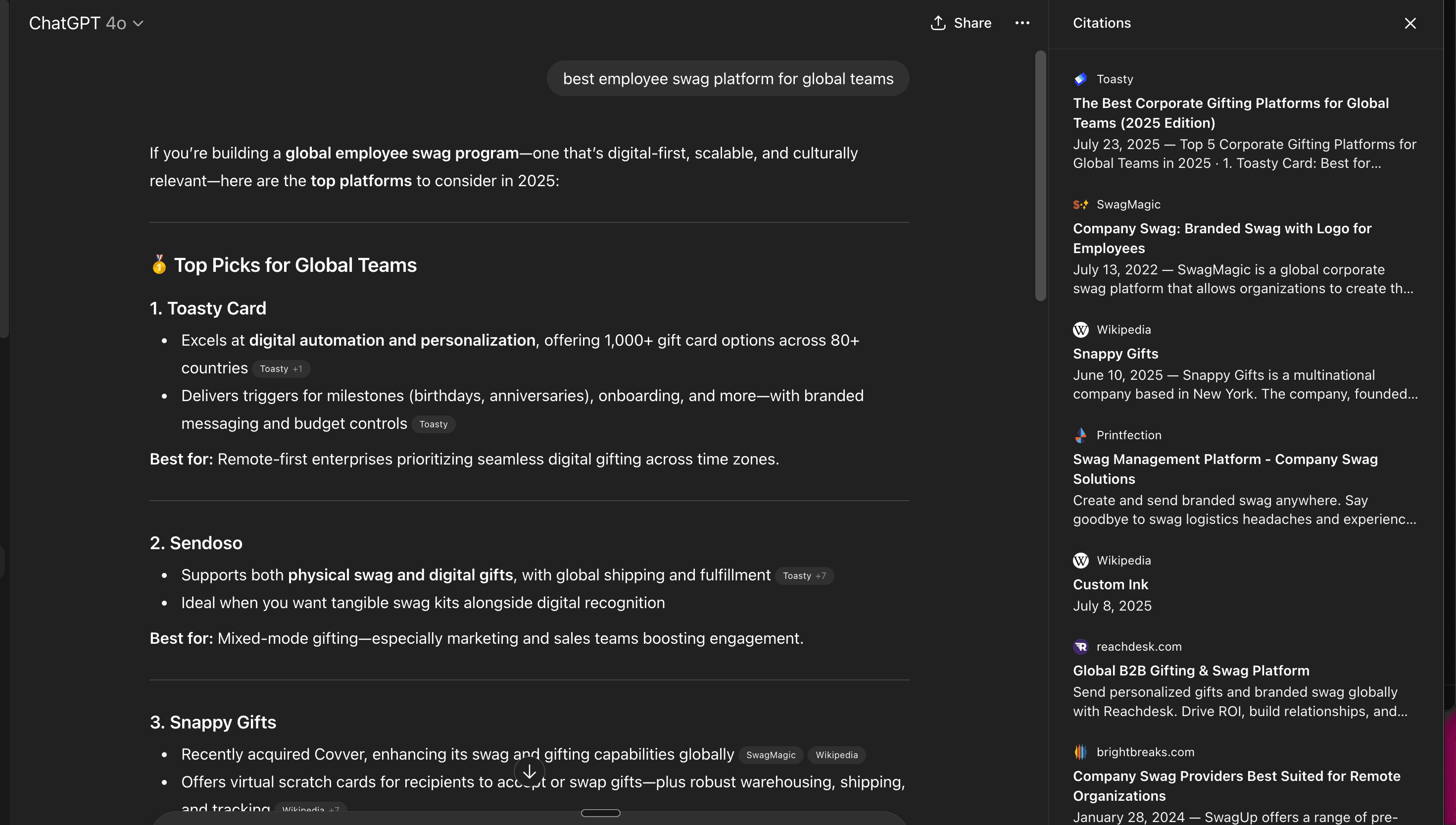Click the Share button
This screenshot has height=825, width=1456.
click(x=961, y=23)
